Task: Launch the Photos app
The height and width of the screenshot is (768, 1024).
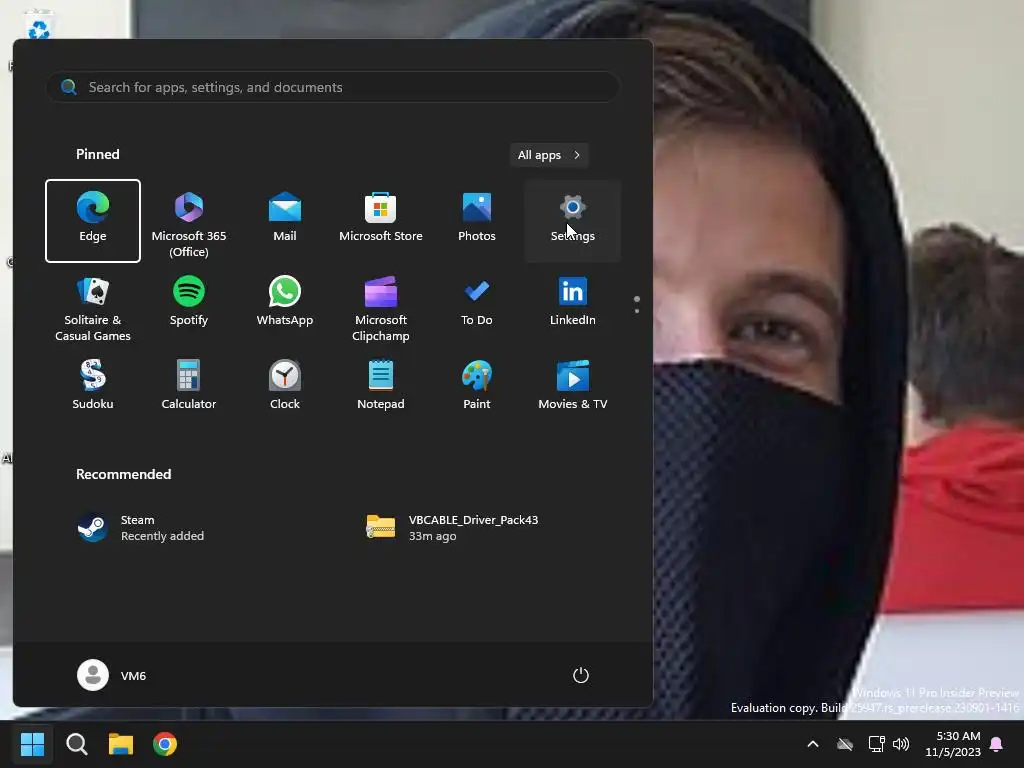Action: (x=477, y=221)
